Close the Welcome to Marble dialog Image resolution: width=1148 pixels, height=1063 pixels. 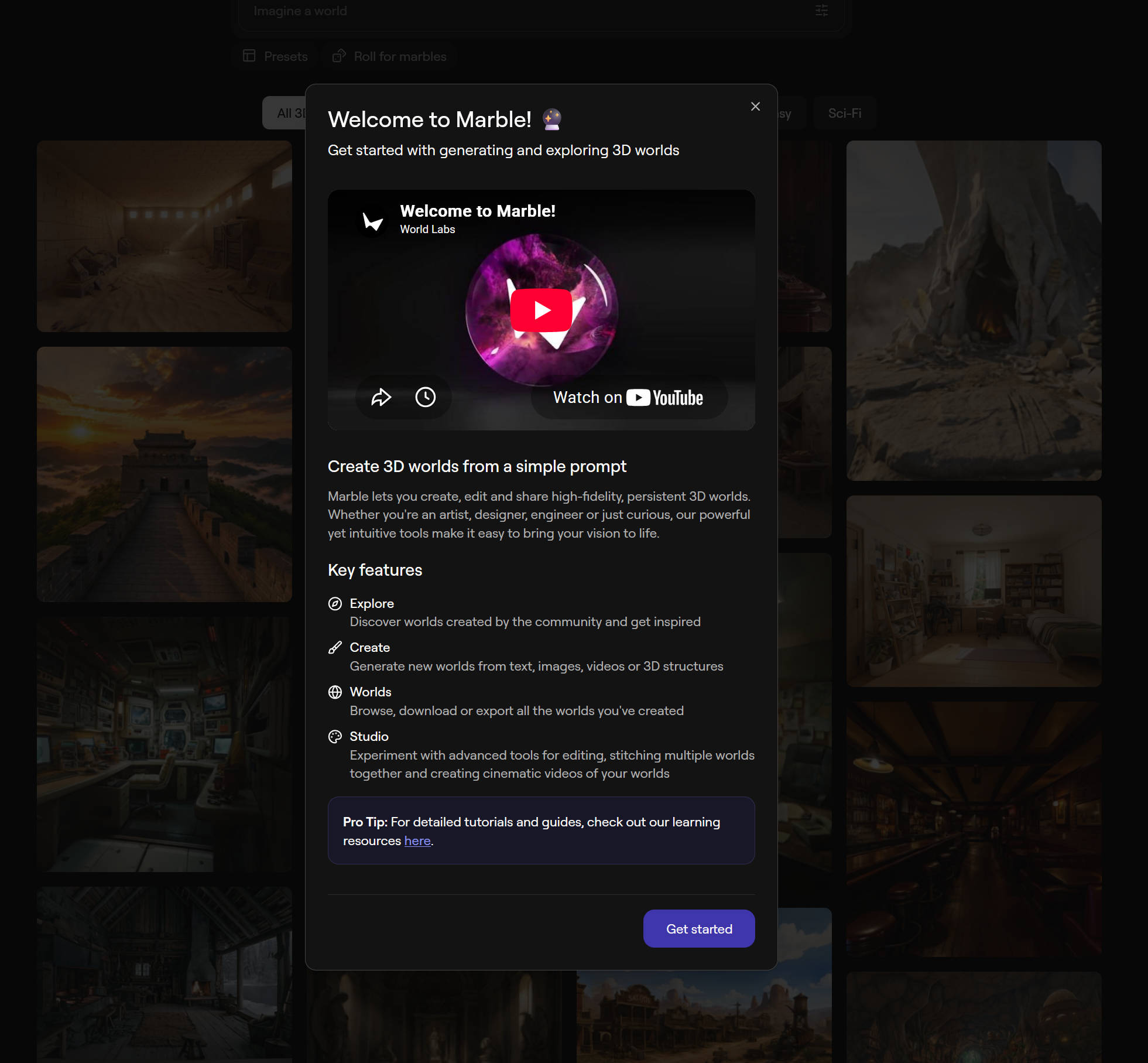tap(755, 106)
